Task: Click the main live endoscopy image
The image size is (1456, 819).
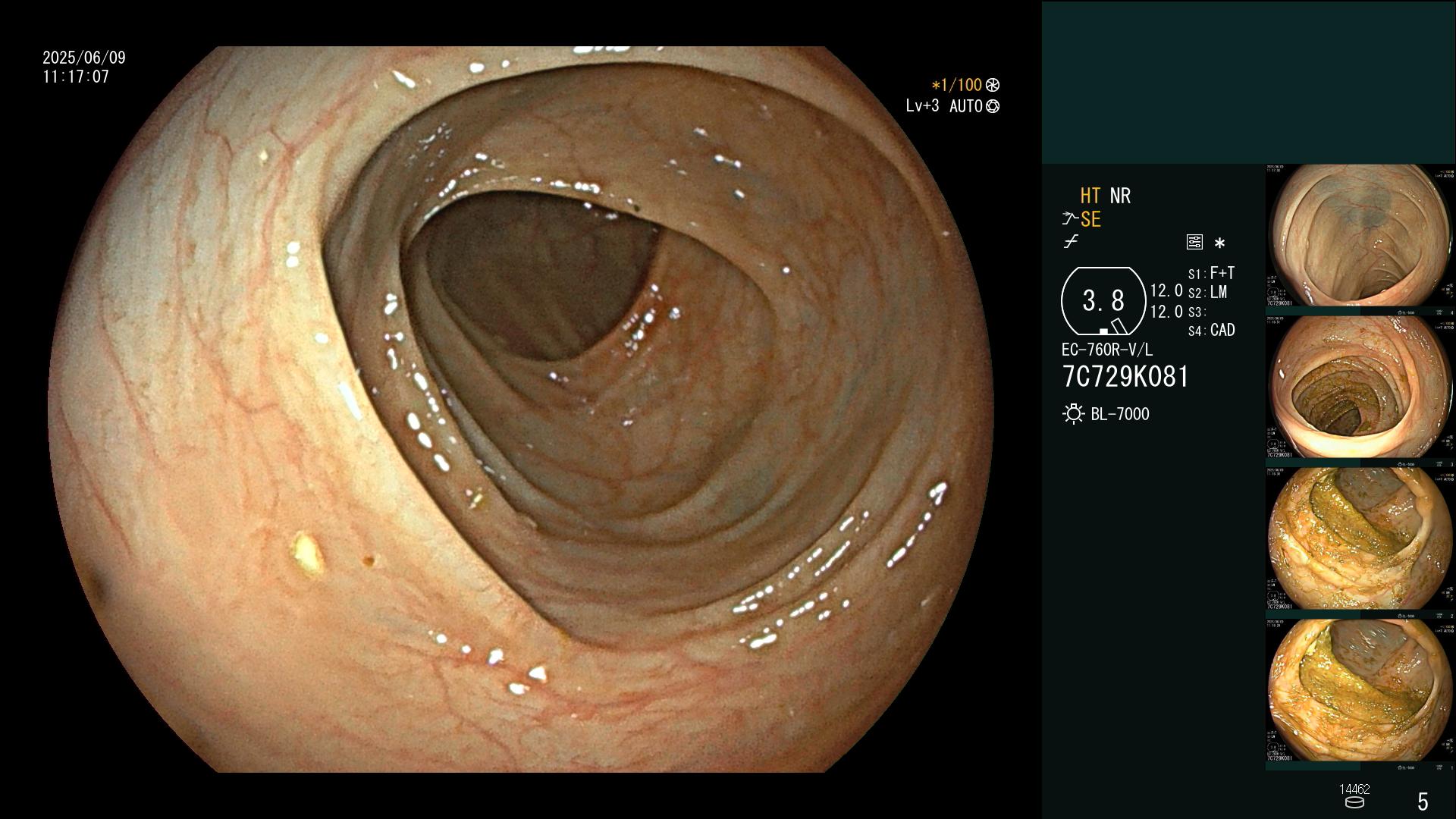Action: (x=521, y=409)
